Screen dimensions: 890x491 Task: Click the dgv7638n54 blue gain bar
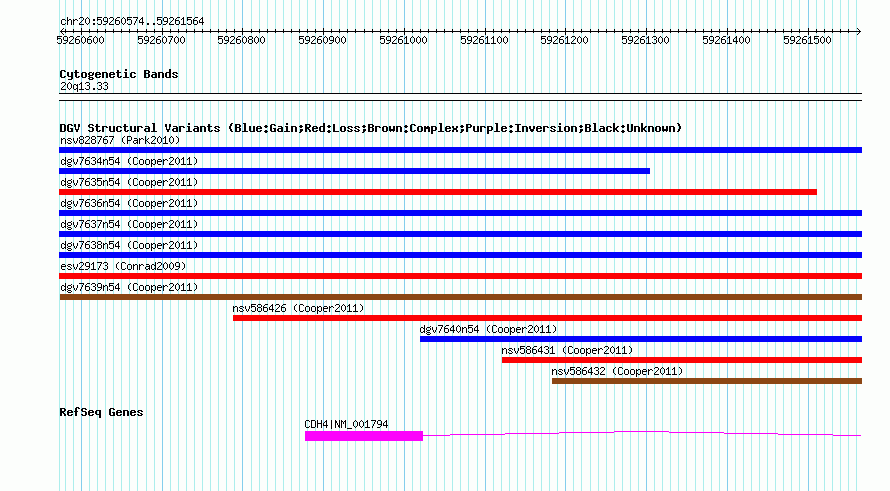(x=460, y=255)
